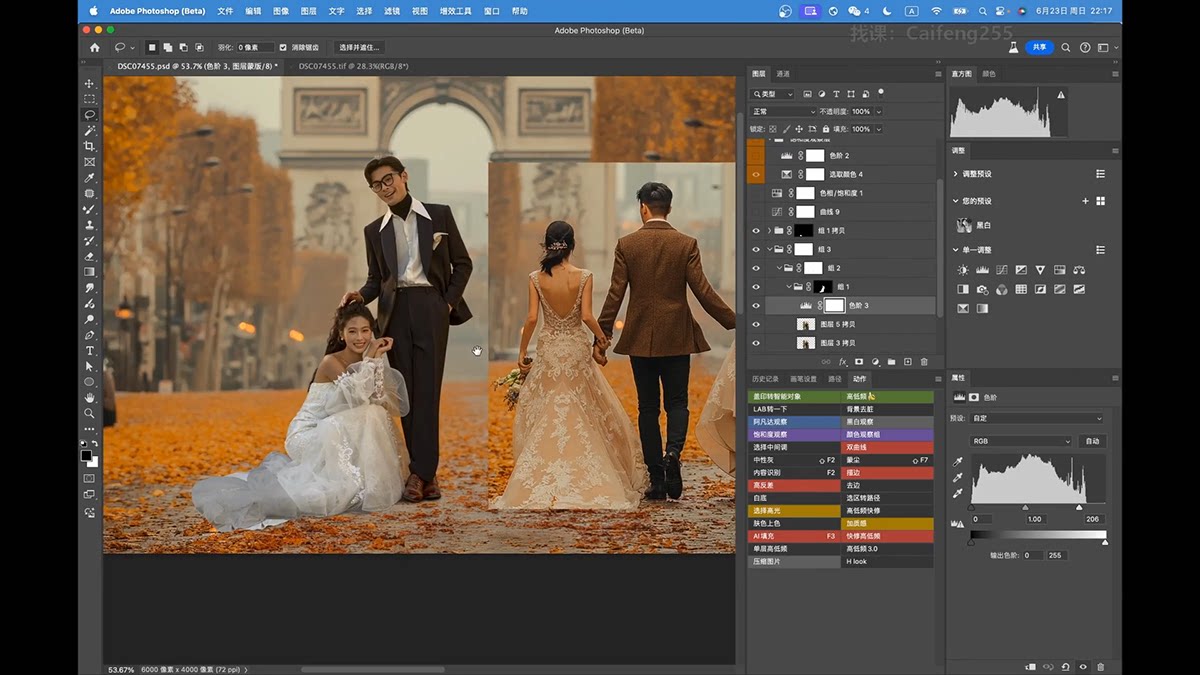The height and width of the screenshot is (675, 1200).
Task: Expand the 组 1 拷贝 layer group
Action: coord(769,231)
